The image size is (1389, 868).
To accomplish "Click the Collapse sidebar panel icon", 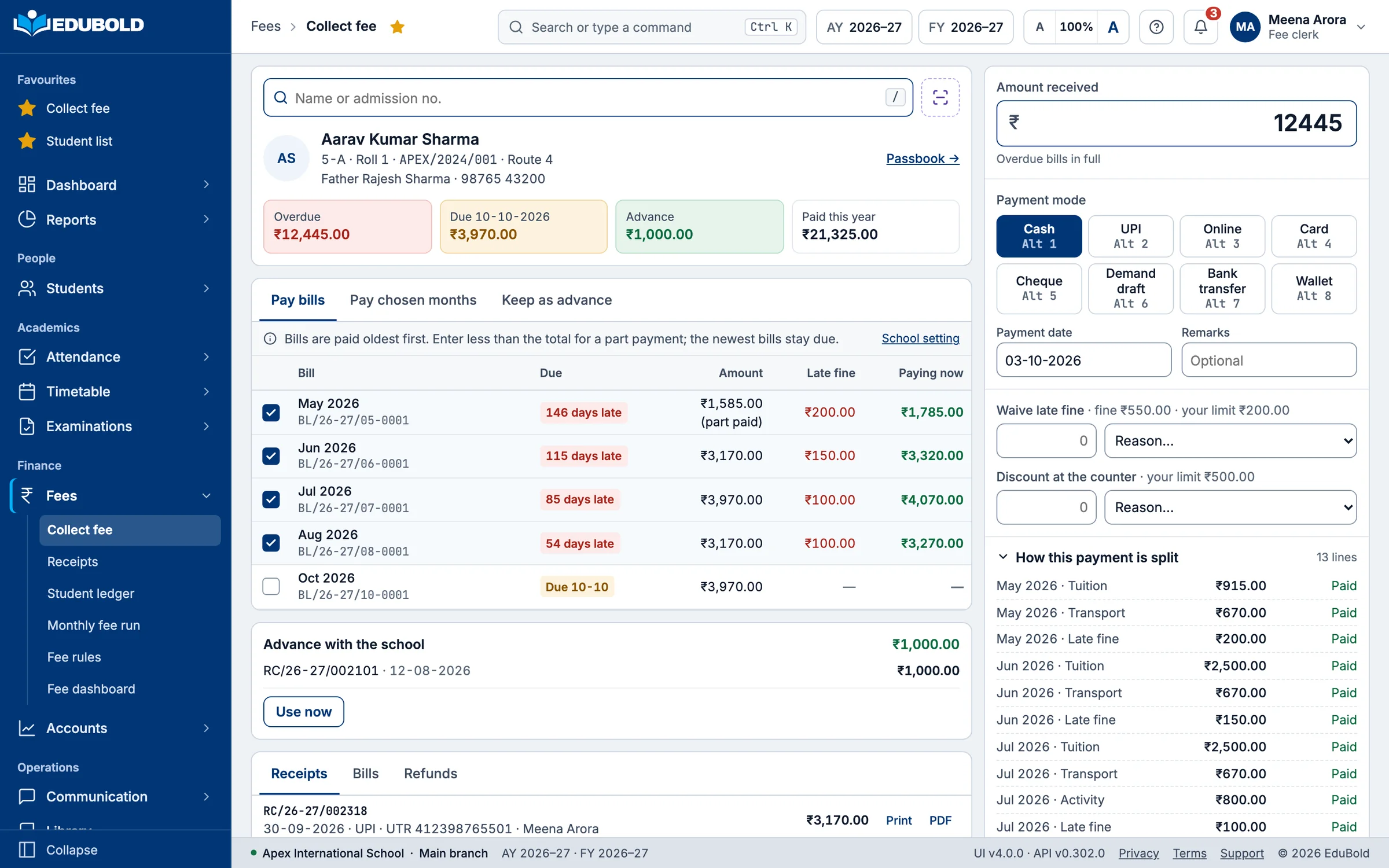I will click(x=27, y=849).
